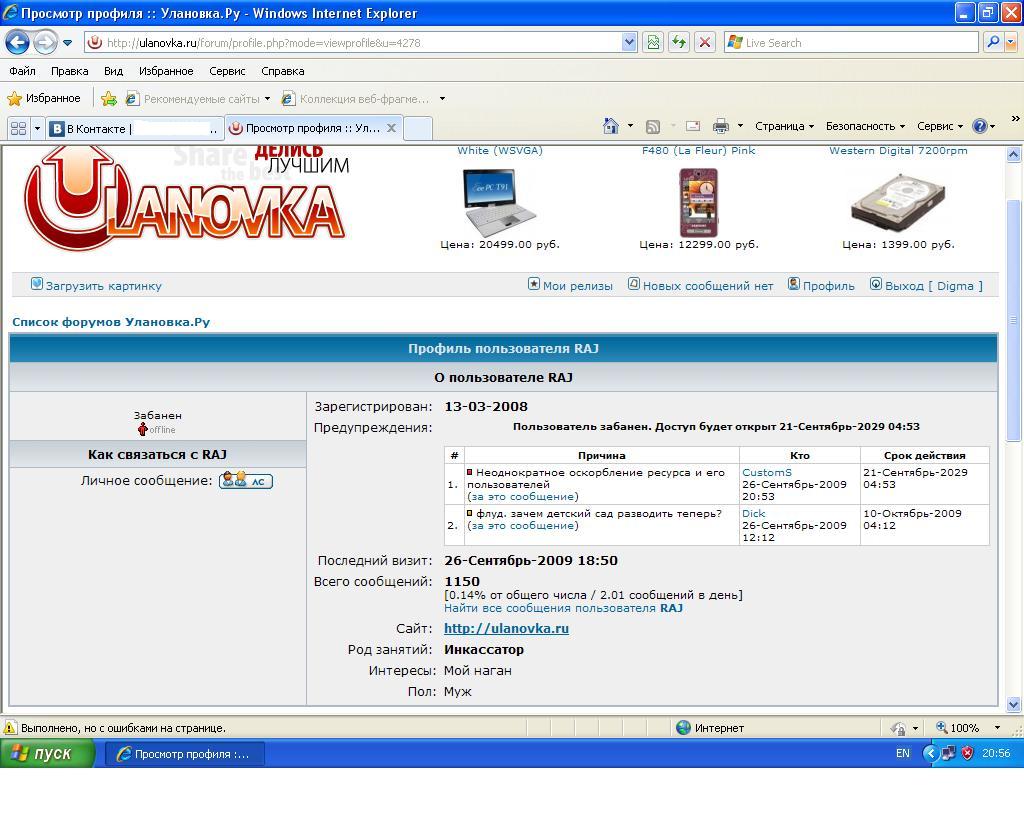
Task: Open Найти все сообщения пользователя RAJ link
Action: click(563, 608)
